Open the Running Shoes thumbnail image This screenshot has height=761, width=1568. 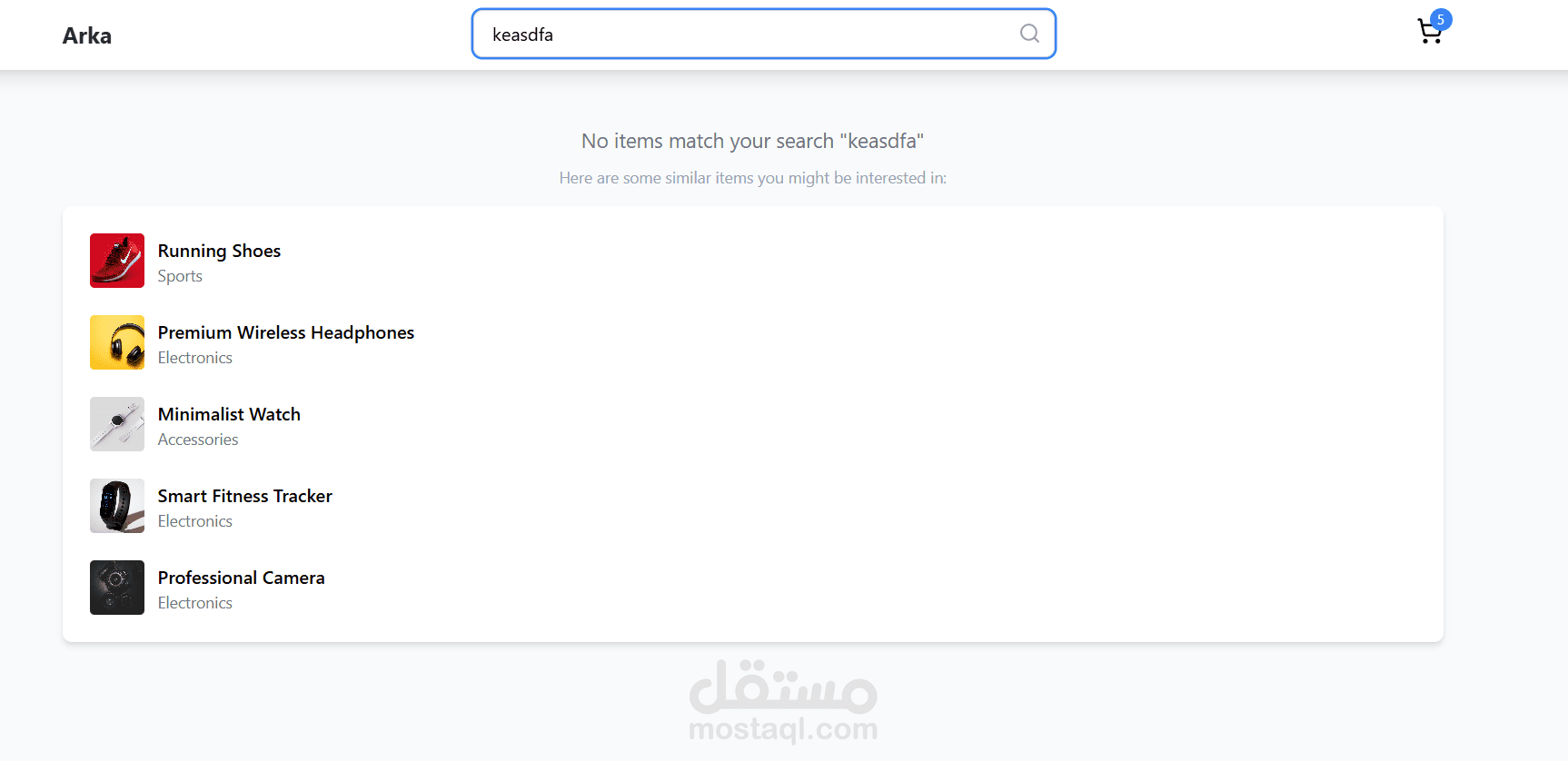117,261
